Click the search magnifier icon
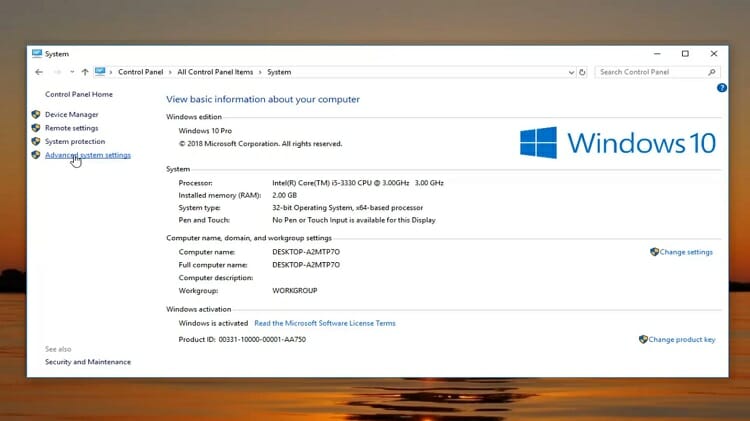Screen dimensions: 750x421 712,72
